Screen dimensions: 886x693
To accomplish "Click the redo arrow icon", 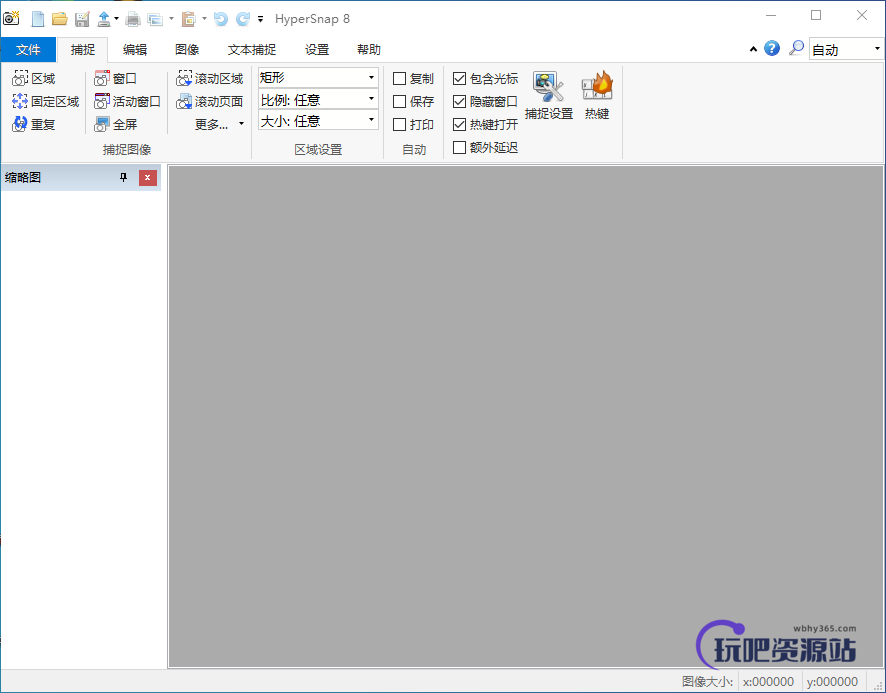I will pyautogui.click(x=243, y=19).
